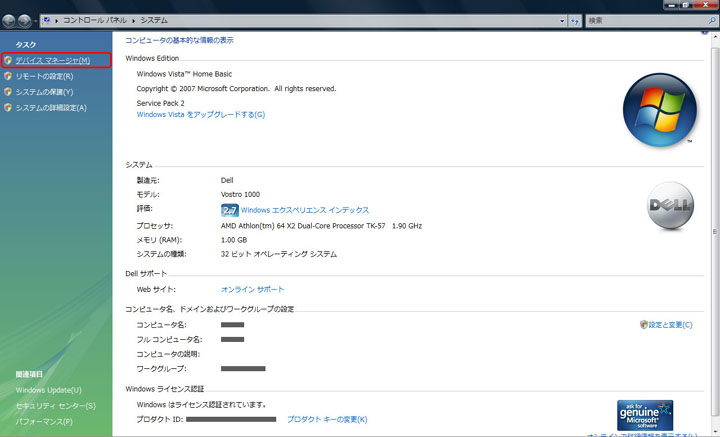Open Device Manager (デバイス マネージャ) link
Screen dimensions: 720x437
click(53, 61)
